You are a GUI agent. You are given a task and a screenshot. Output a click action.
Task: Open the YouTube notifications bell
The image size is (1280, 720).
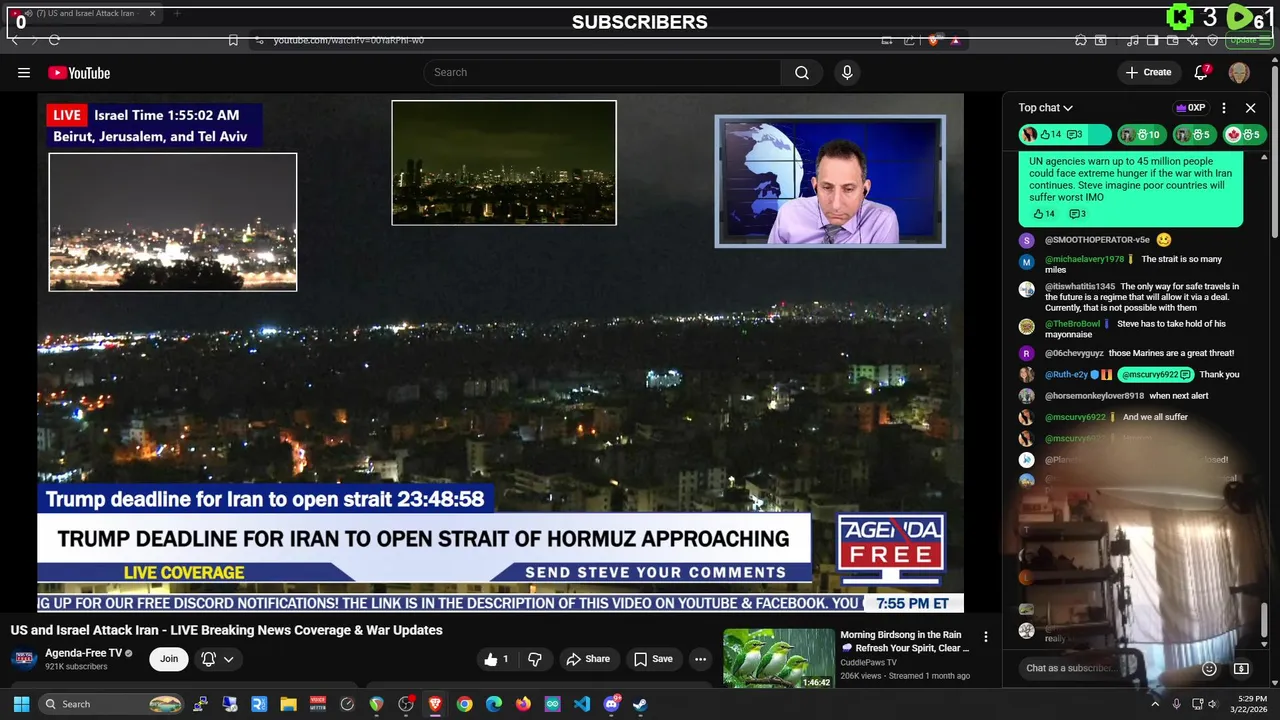1202,72
